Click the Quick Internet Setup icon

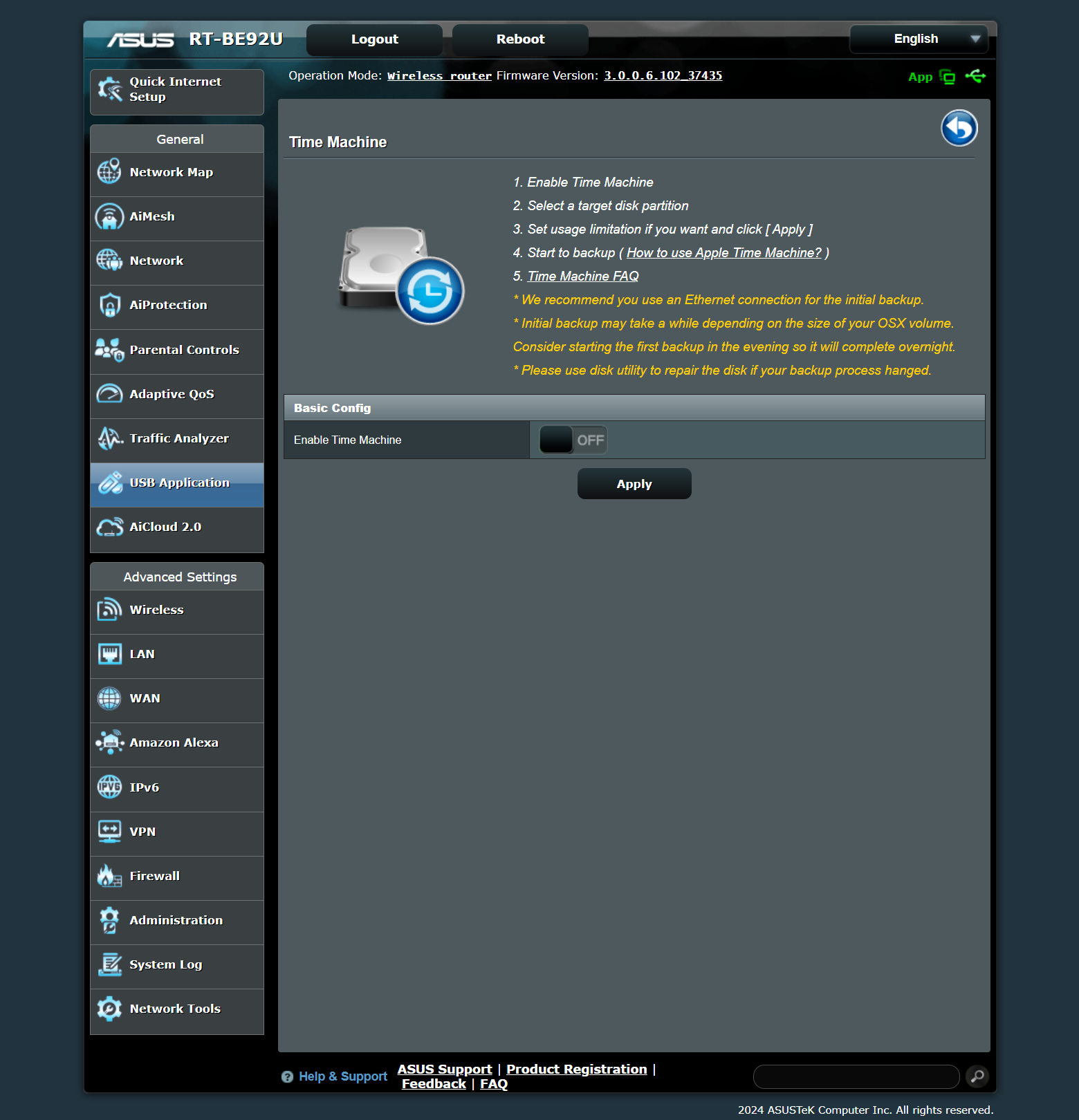pos(109,89)
